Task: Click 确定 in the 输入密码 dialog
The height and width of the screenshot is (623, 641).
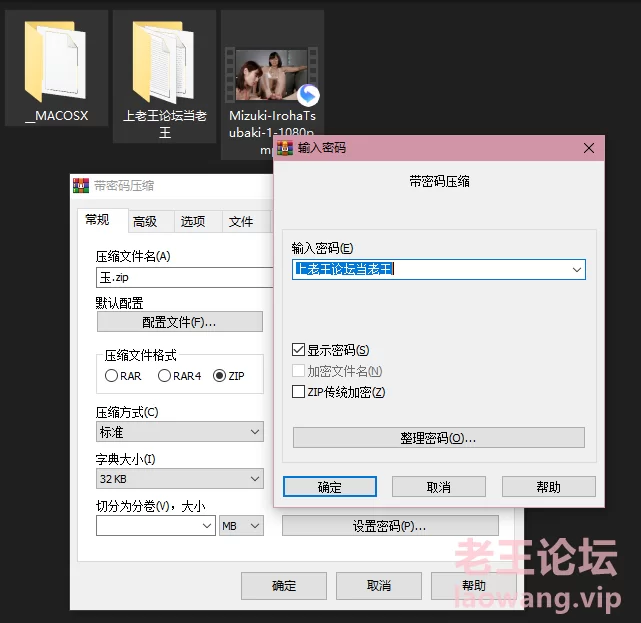Action: point(329,487)
